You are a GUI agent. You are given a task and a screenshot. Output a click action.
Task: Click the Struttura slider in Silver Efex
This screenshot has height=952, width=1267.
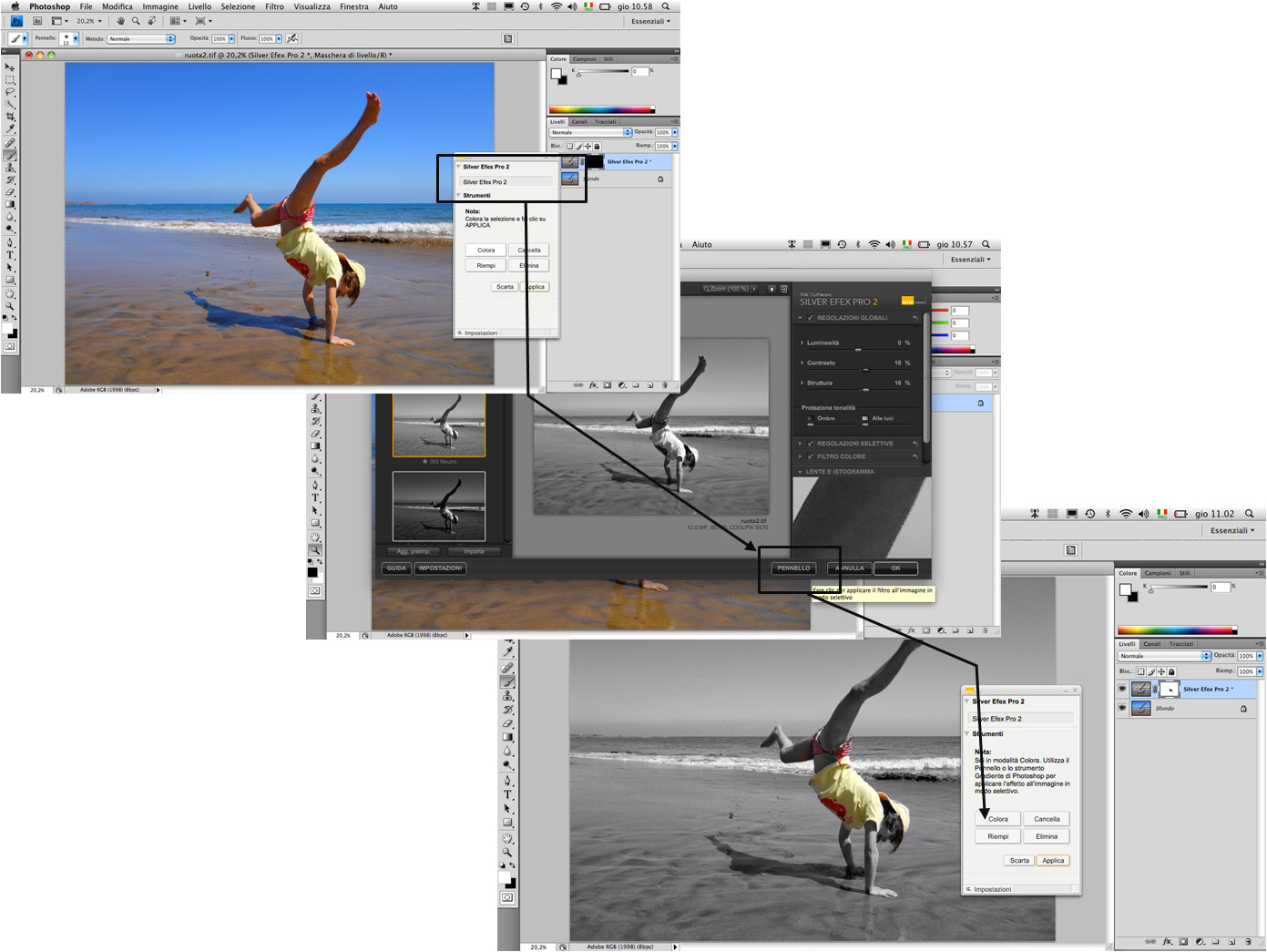pyautogui.click(x=863, y=389)
